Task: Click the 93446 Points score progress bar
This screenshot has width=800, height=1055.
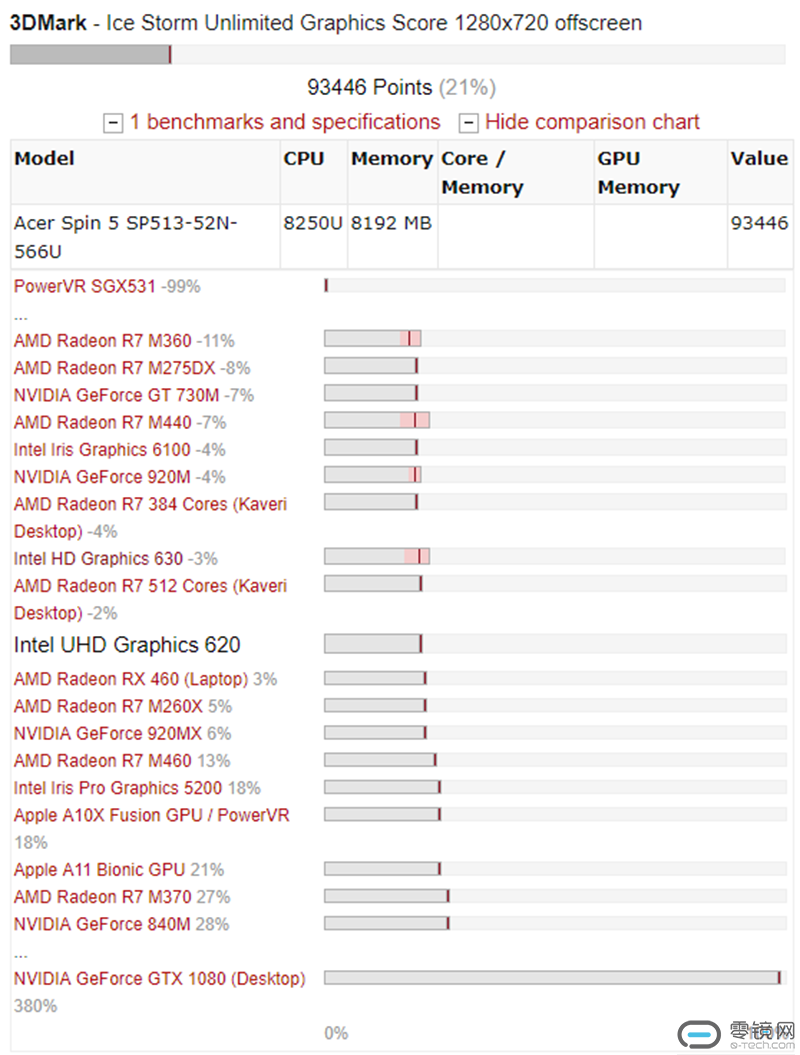Action: 398,54
